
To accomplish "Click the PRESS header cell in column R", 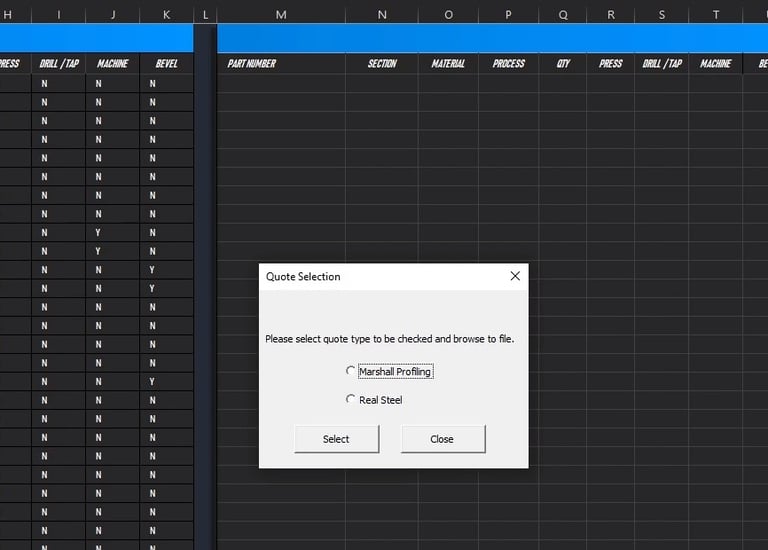I will [x=611, y=64].
